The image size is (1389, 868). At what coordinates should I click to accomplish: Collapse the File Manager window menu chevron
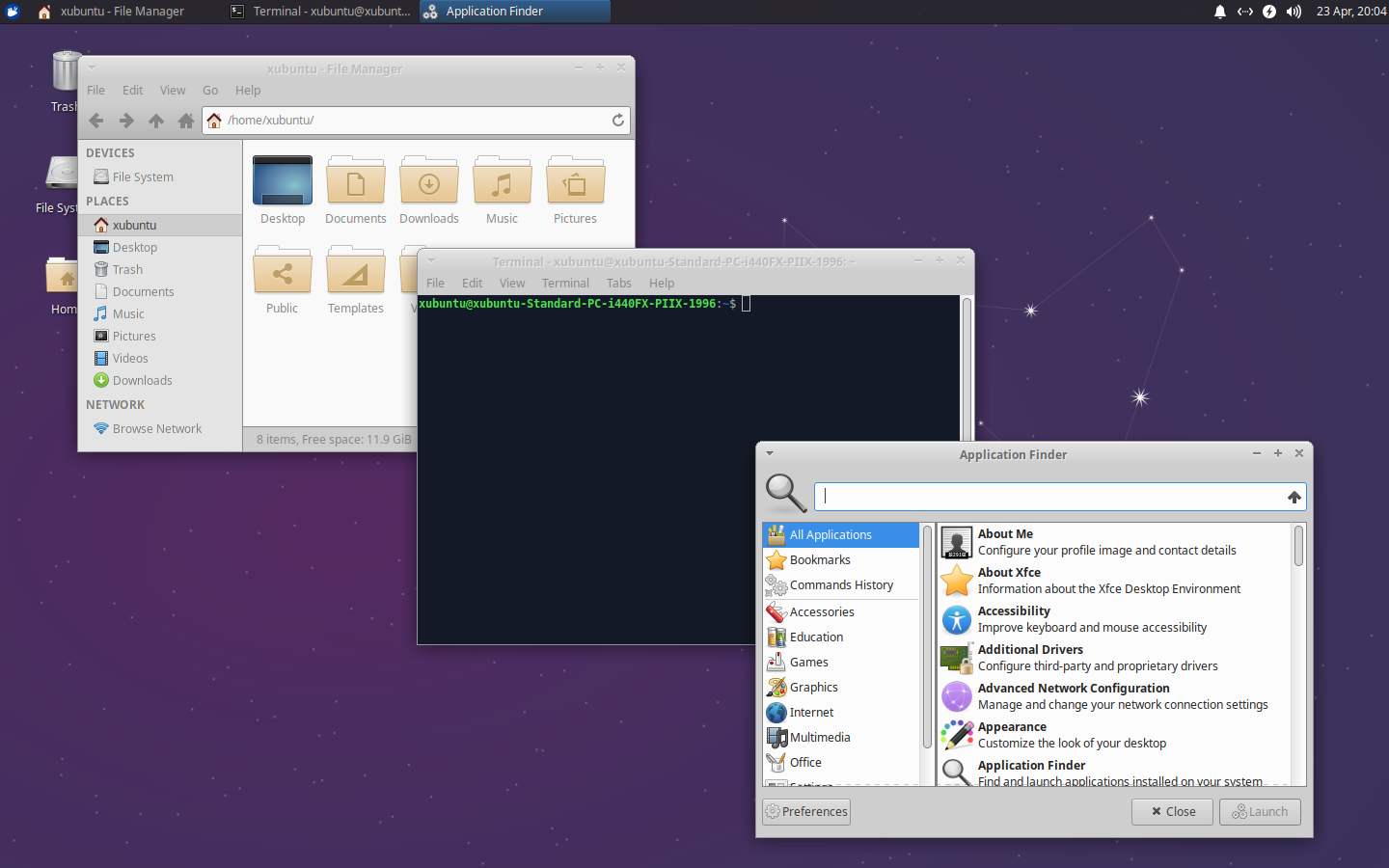click(91, 68)
